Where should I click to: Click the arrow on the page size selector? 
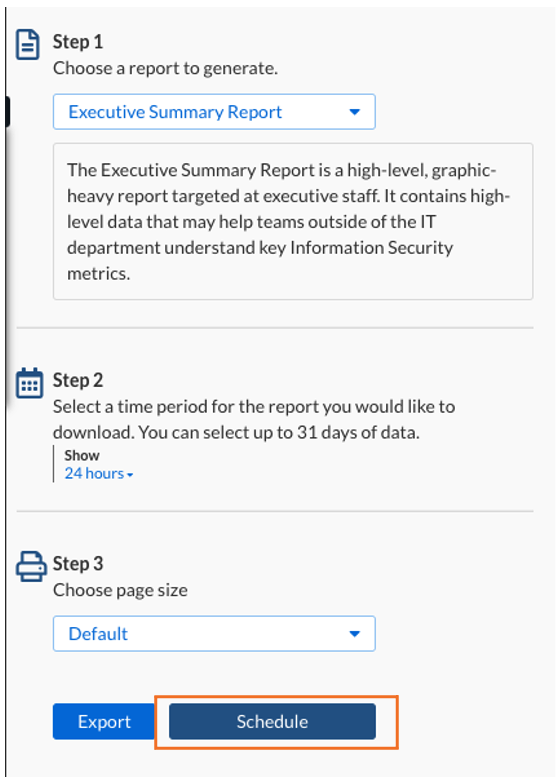[354, 634]
